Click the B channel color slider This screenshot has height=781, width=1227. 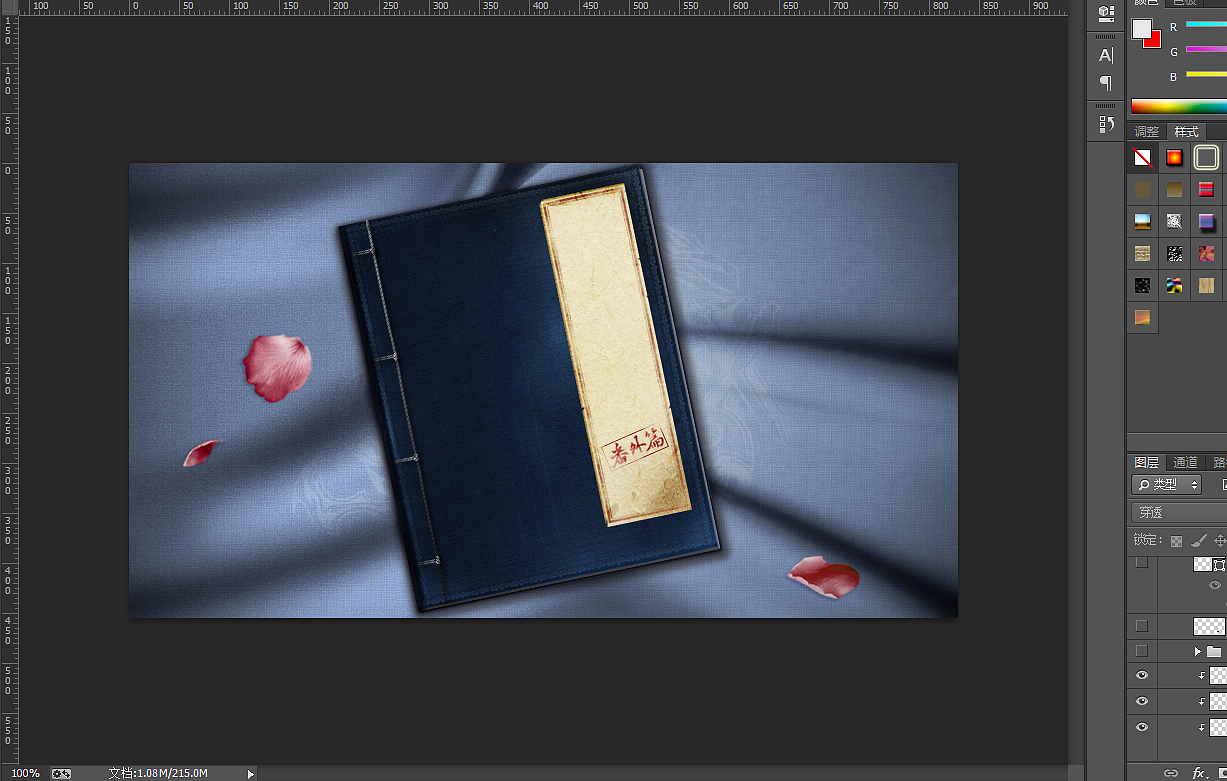(1206, 74)
